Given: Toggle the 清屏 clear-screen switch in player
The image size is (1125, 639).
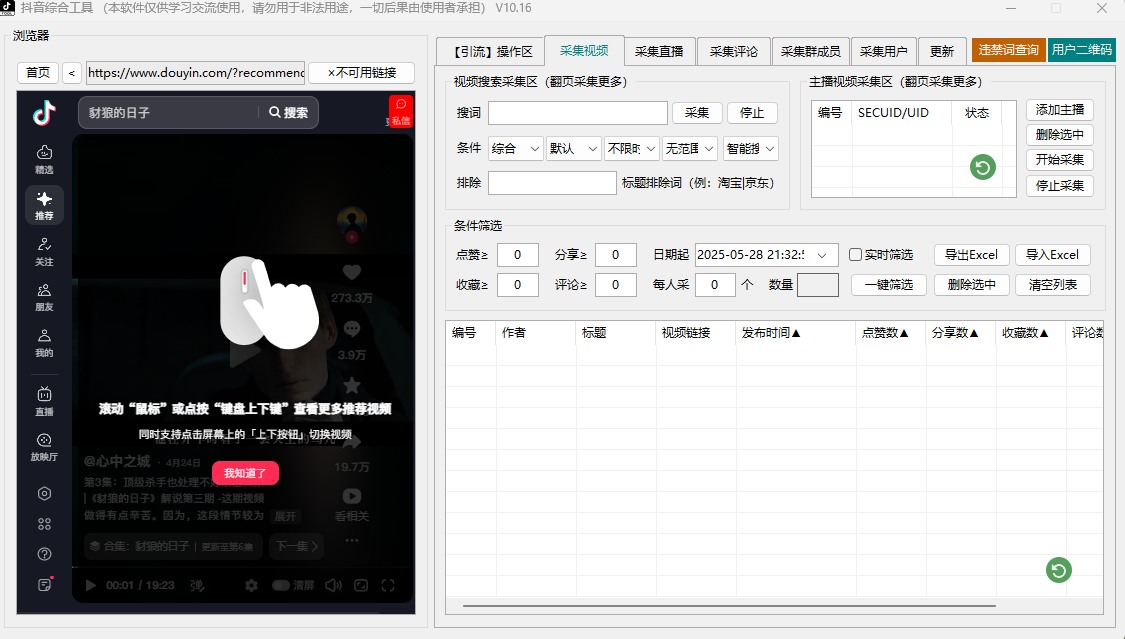Looking at the screenshot, I should tap(281, 585).
